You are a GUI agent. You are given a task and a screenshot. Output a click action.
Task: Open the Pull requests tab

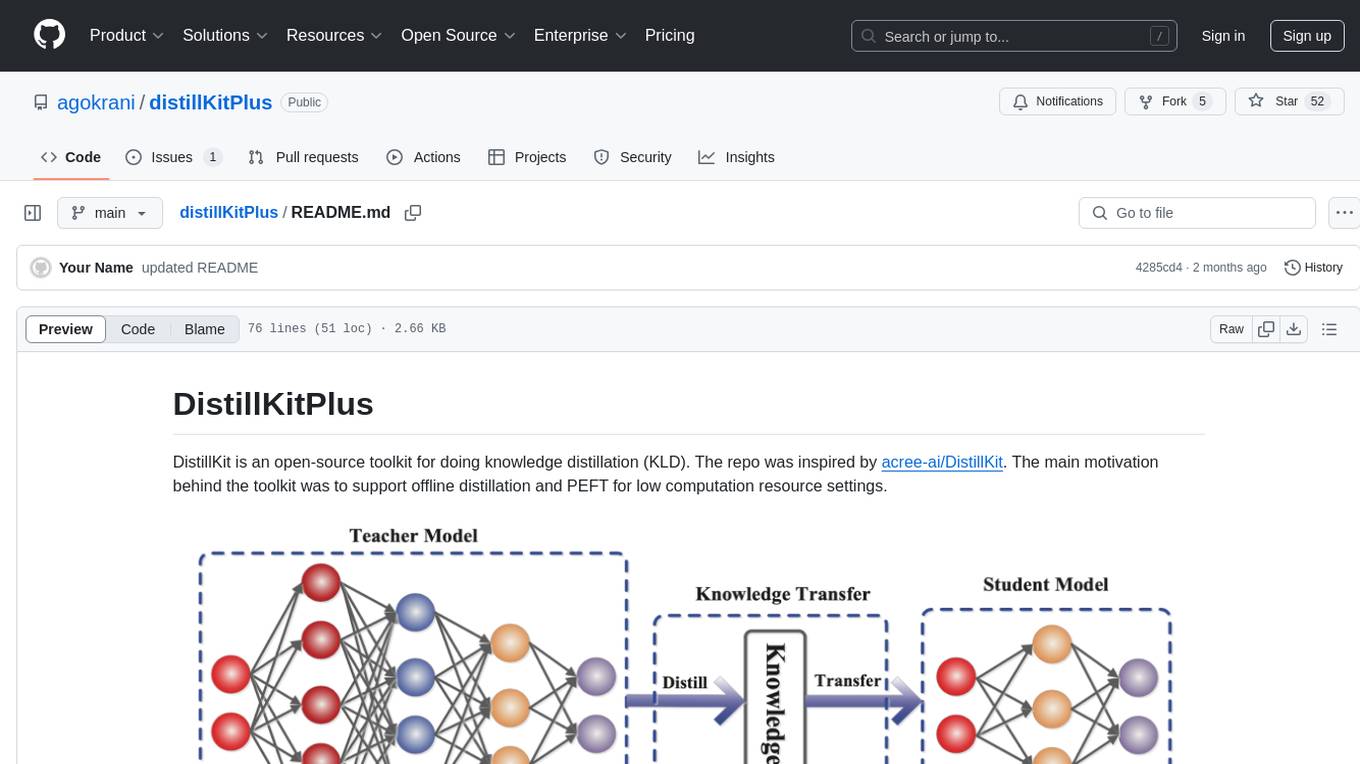click(303, 157)
